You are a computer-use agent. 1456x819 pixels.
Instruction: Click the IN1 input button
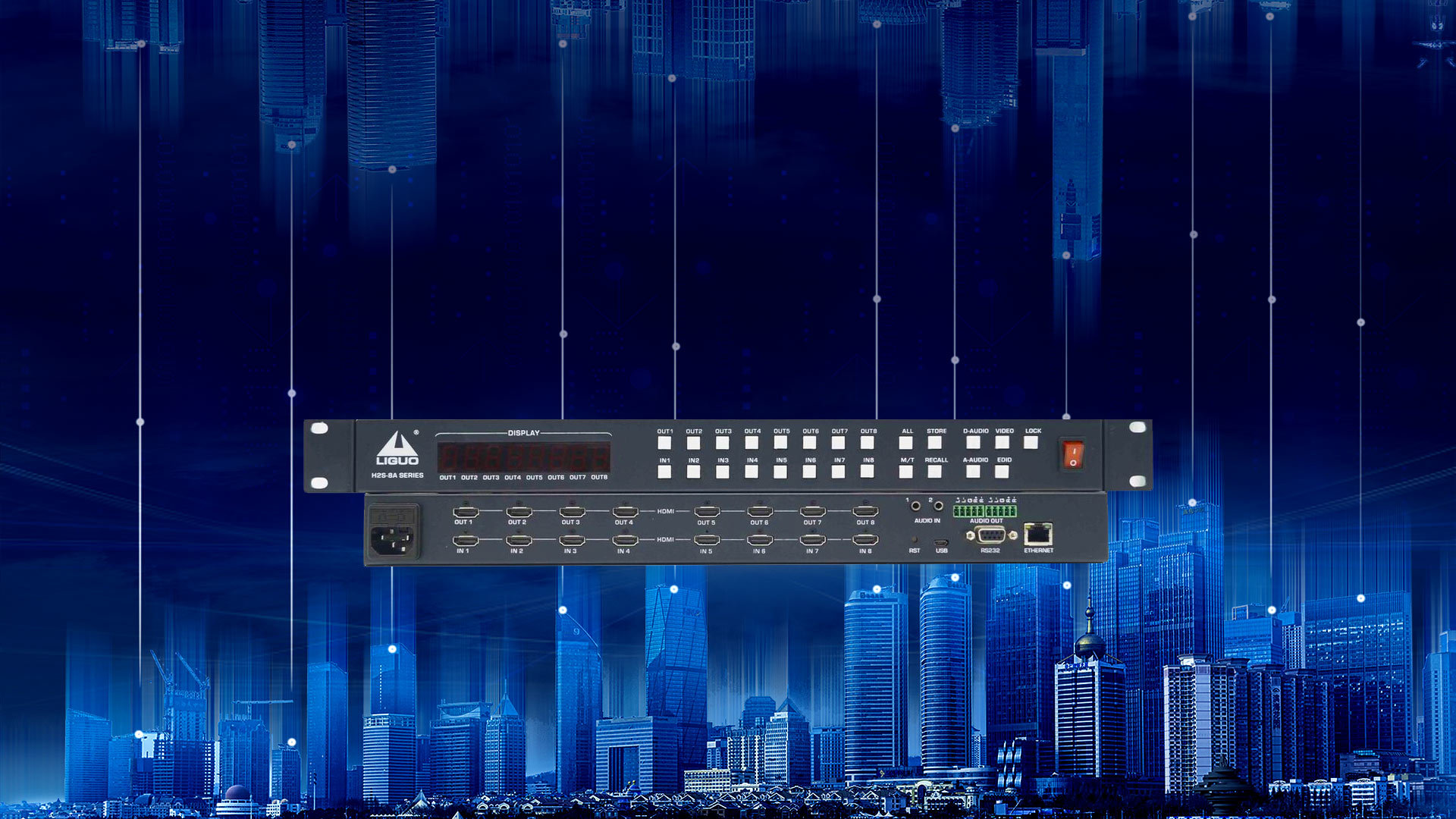664,472
